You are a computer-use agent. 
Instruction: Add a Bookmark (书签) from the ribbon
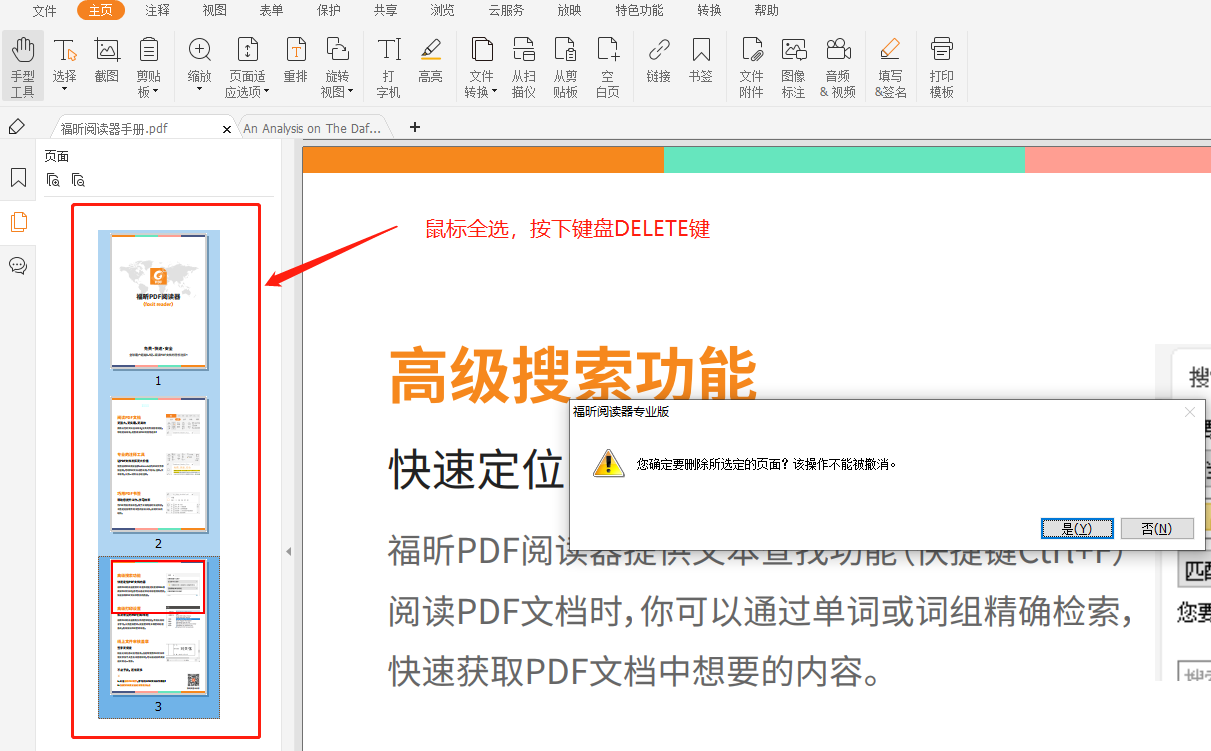(701, 59)
